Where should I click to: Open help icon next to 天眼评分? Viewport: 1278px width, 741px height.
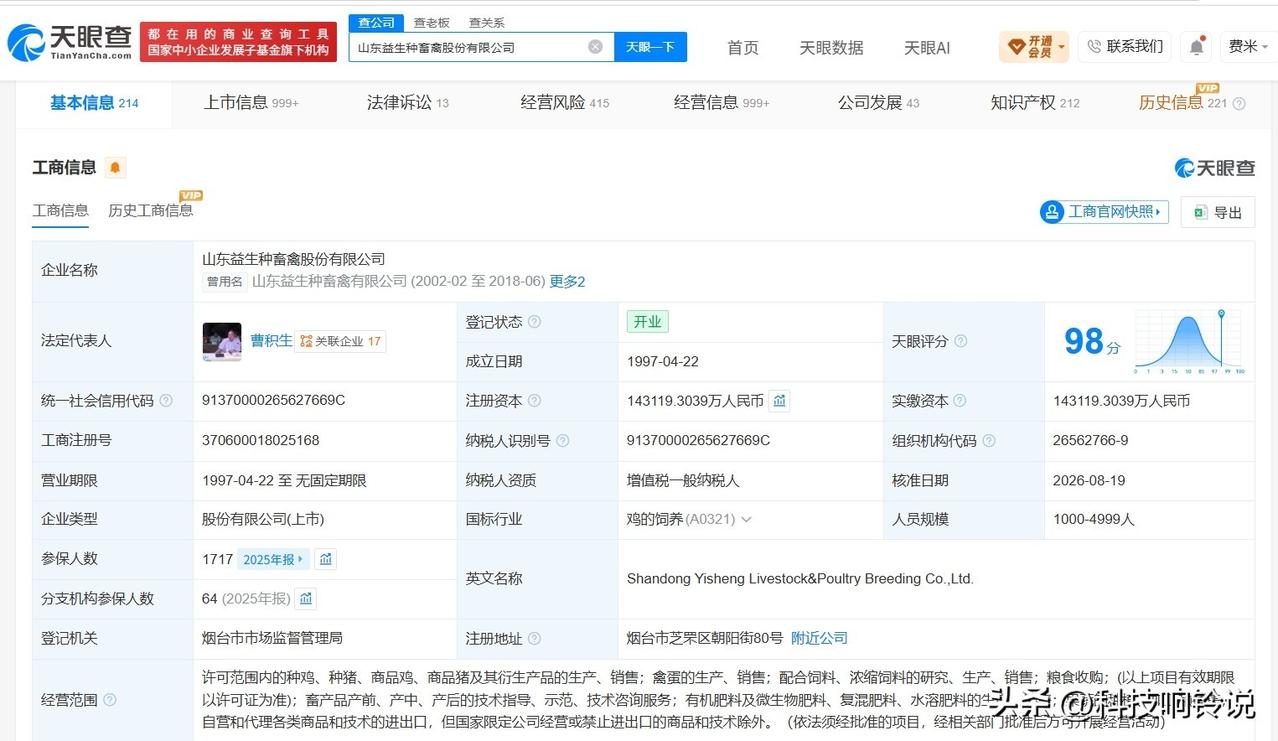[x=960, y=341]
